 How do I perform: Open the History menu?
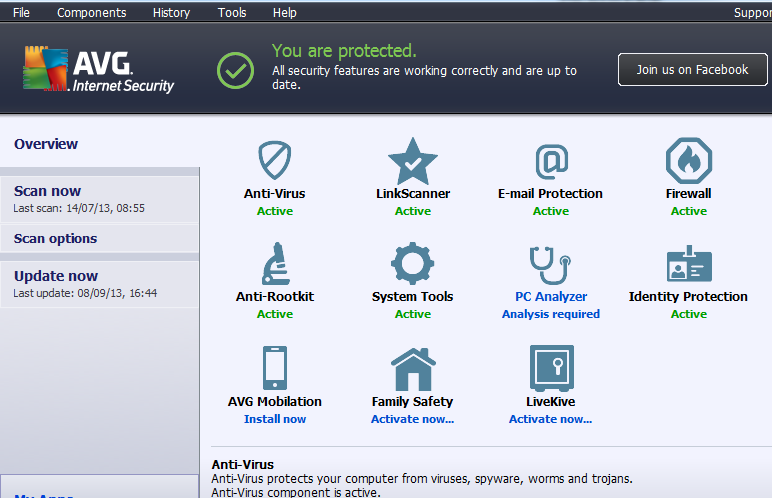[171, 12]
